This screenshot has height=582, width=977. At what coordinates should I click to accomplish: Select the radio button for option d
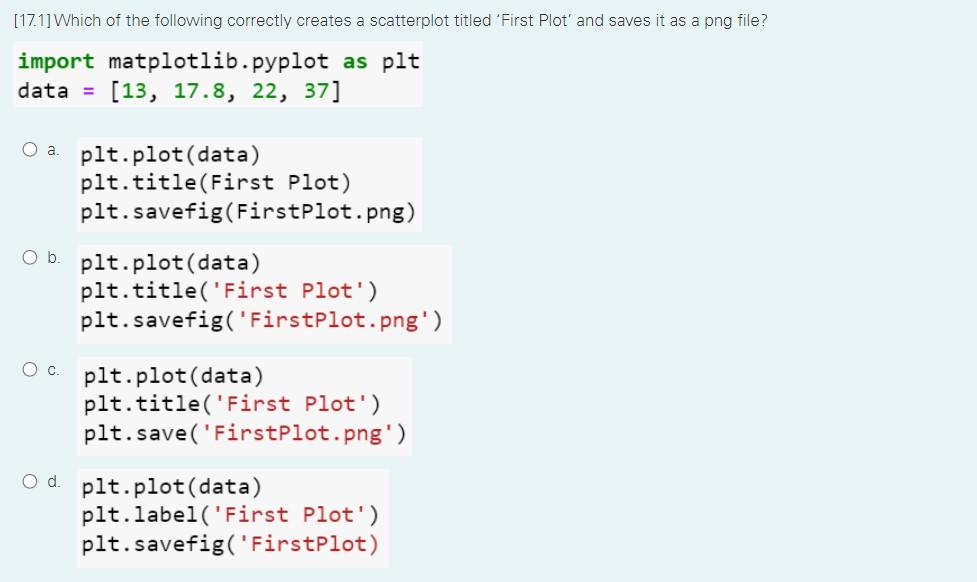click(29, 479)
